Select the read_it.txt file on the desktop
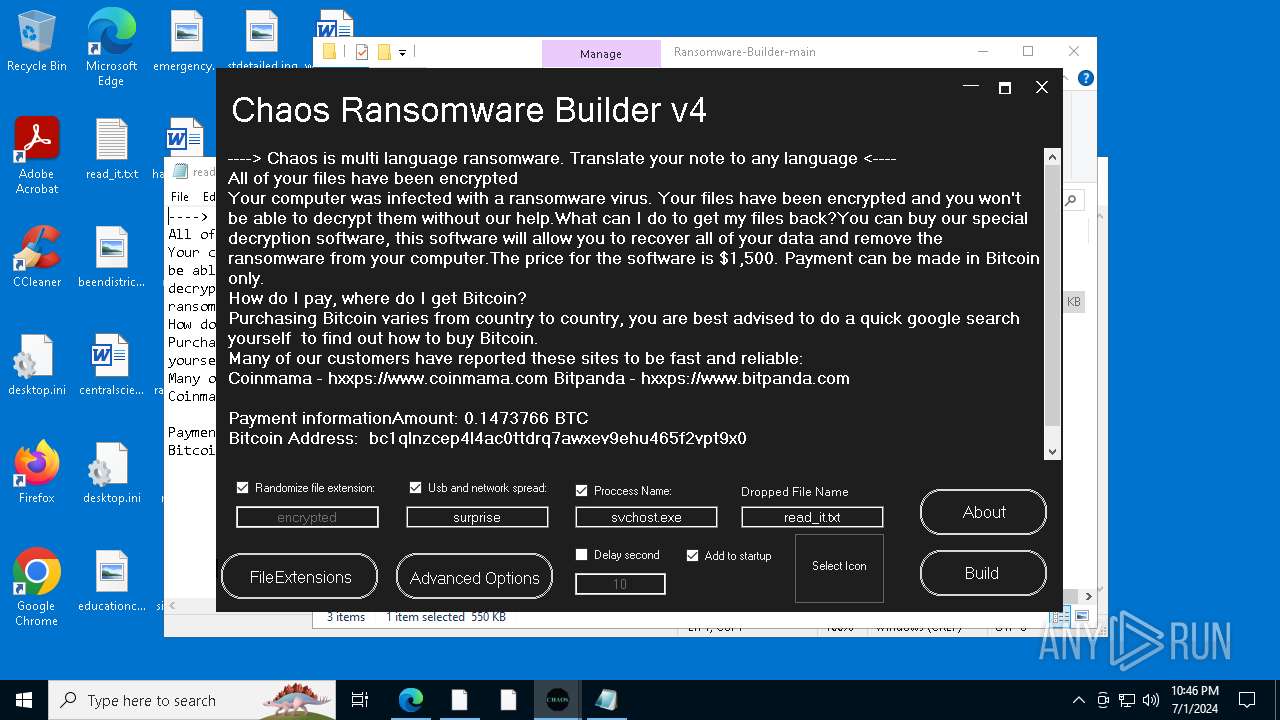This screenshot has height=720, width=1280. 111,149
